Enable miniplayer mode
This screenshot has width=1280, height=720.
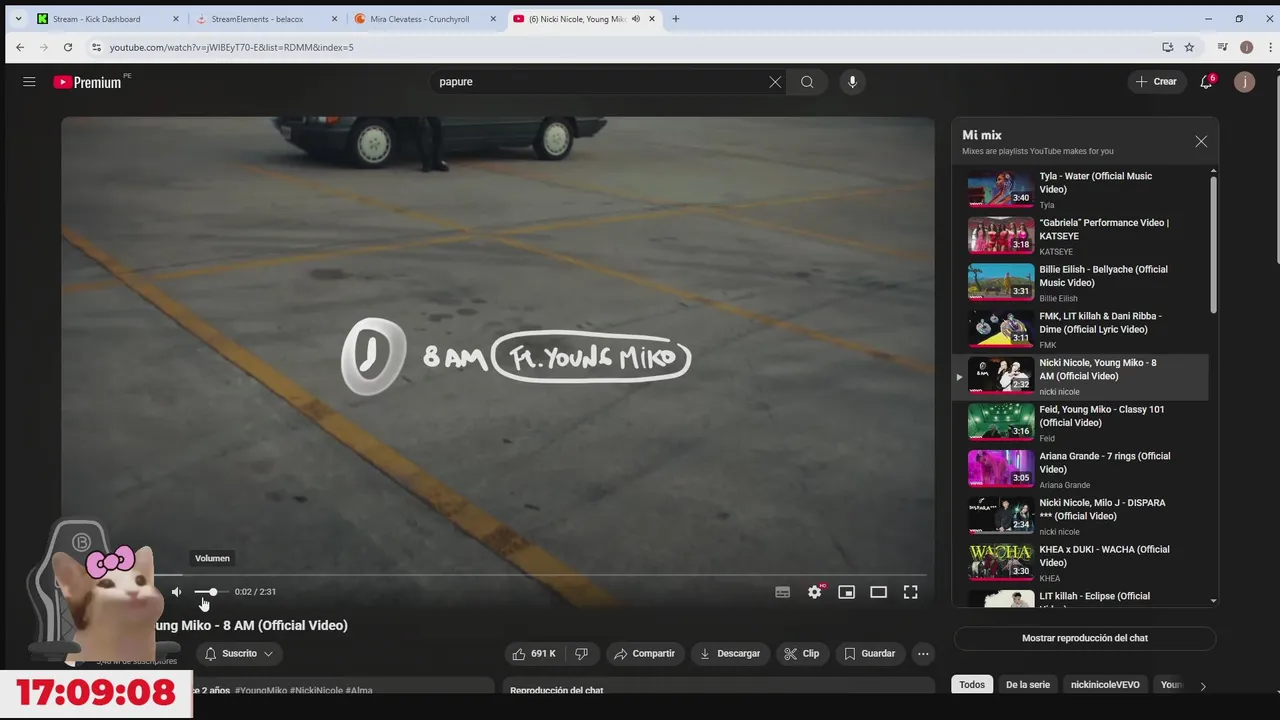[x=847, y=592]
